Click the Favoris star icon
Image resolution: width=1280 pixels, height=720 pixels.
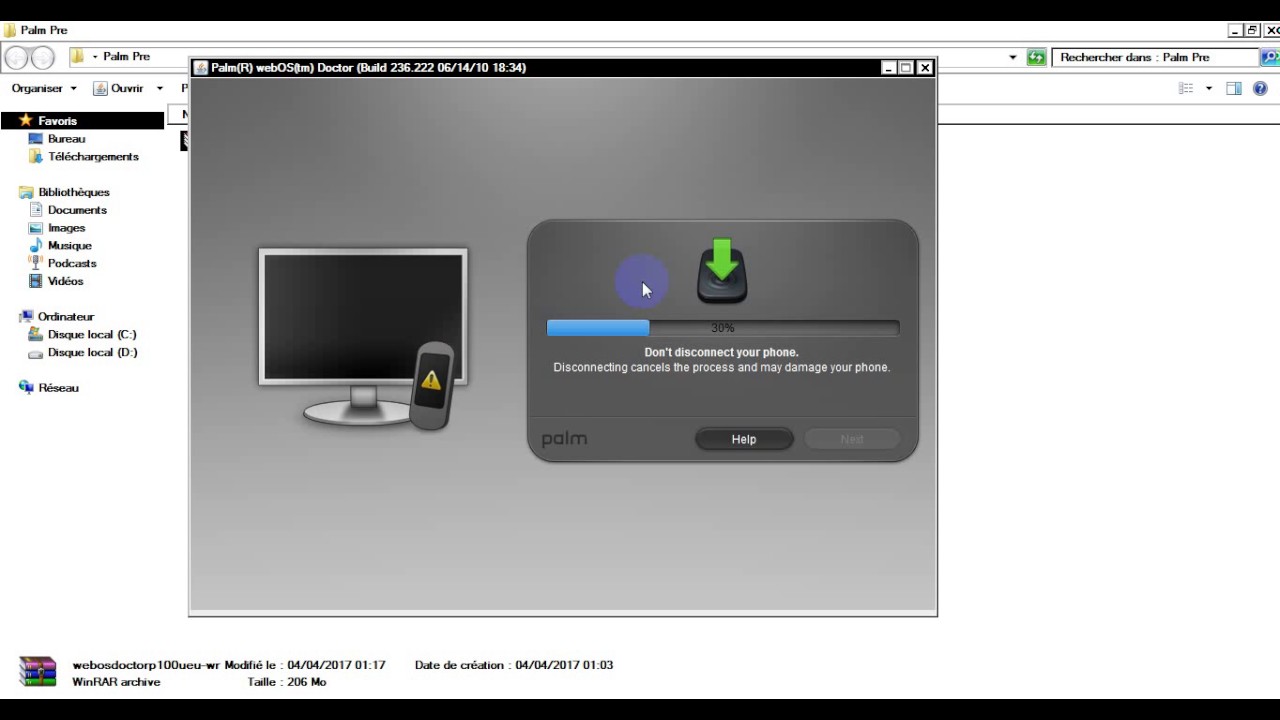tap(26, 120)
